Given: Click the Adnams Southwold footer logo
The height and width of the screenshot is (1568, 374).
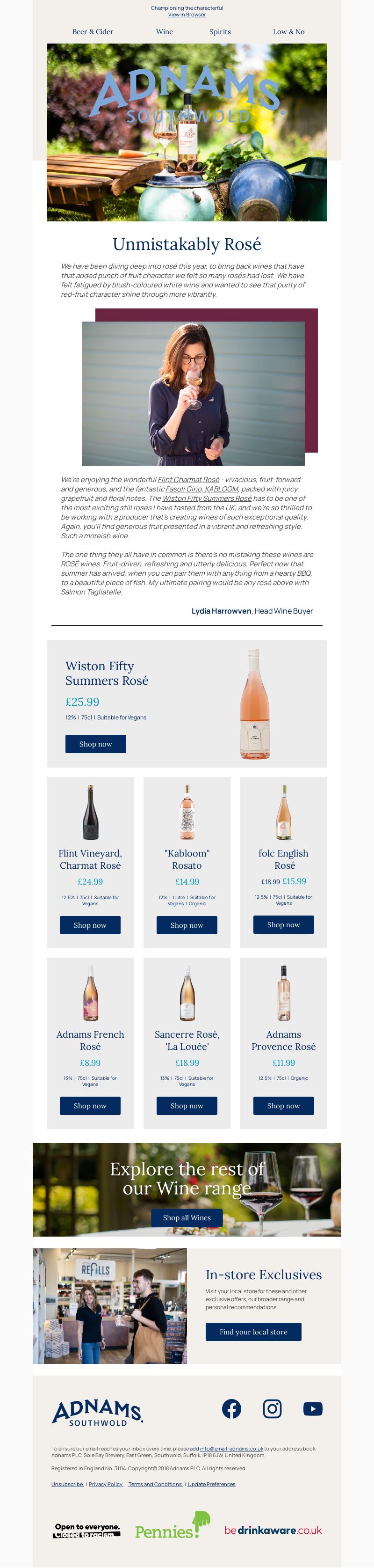Looking at the screenshot, I should [x=97, y=1412].
